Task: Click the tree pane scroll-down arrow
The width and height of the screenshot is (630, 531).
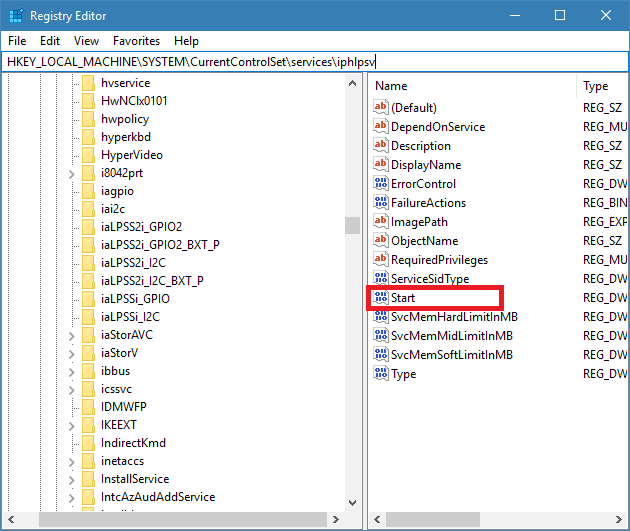Action: coord(352,502)
